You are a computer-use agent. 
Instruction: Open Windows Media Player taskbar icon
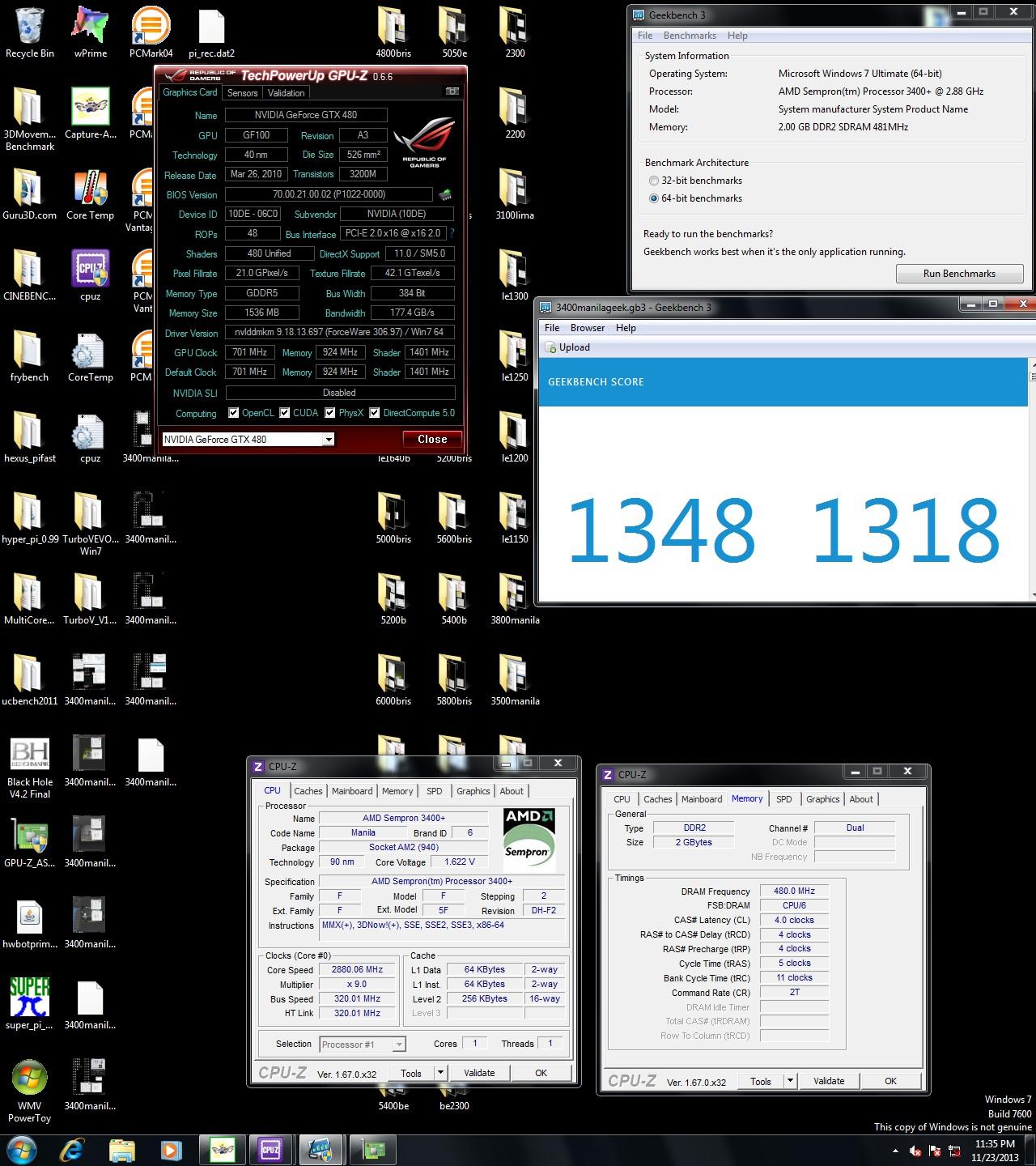(171, 1149)
